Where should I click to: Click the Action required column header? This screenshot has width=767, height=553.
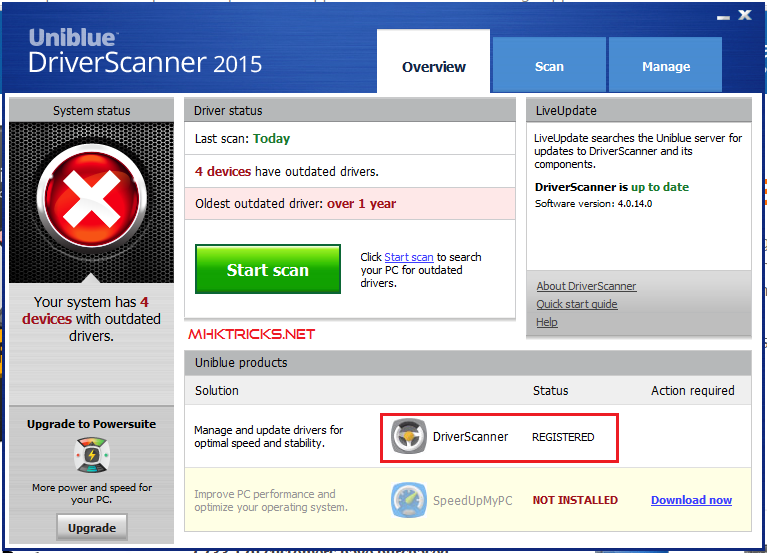pyautogui.click(x=693, y=391)
